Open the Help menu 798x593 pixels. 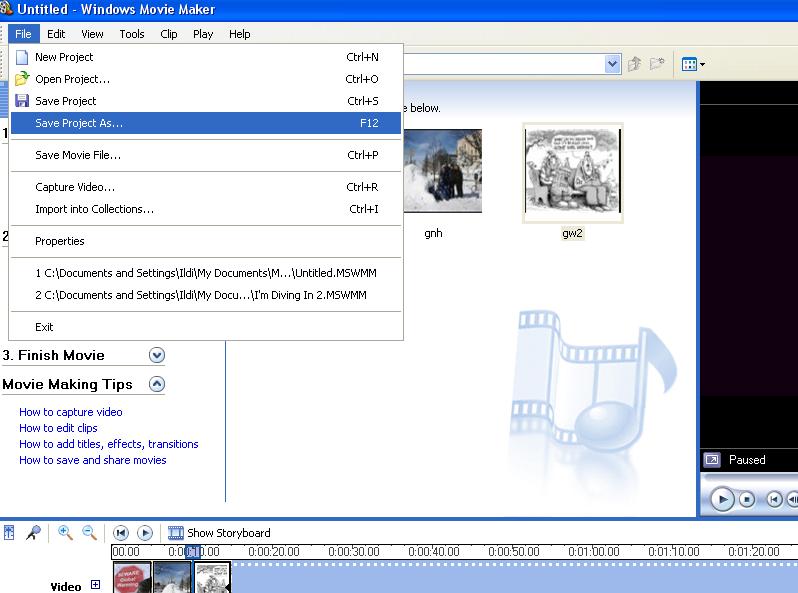pos(239,34)
